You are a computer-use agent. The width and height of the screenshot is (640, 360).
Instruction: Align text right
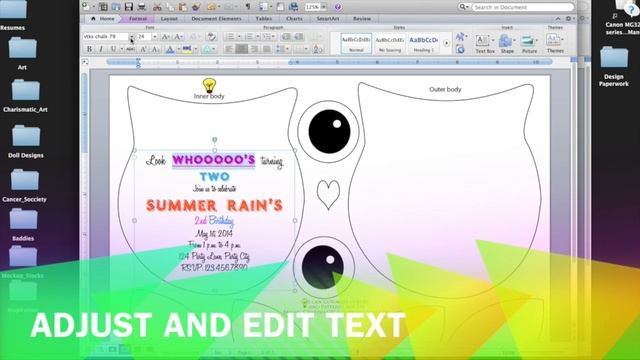pos(254,49)
